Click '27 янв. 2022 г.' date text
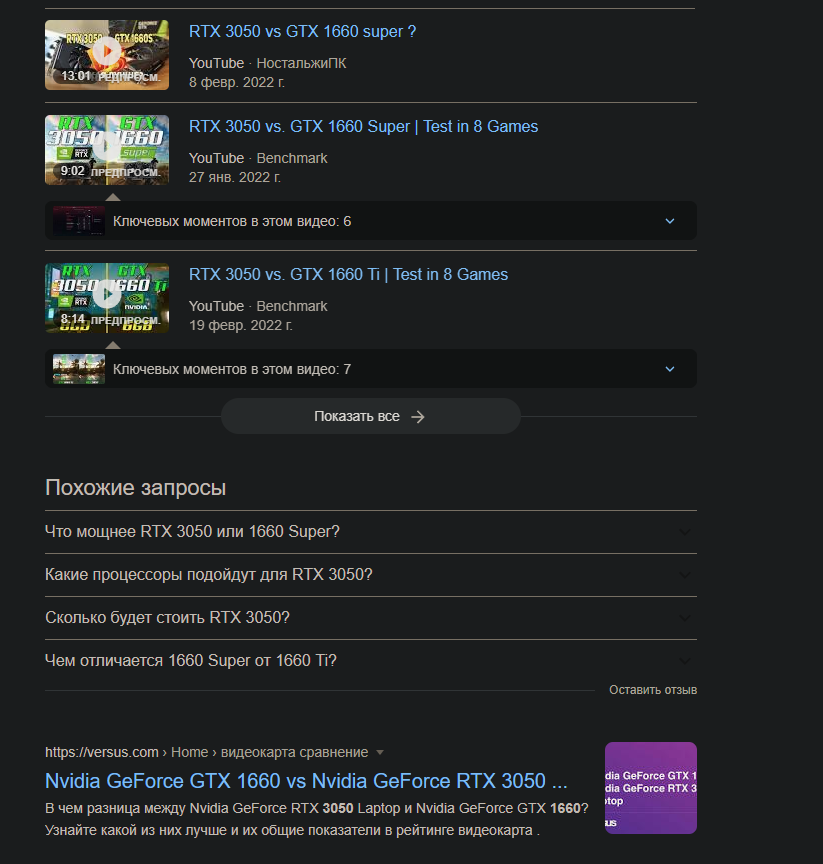 [235, 177]
